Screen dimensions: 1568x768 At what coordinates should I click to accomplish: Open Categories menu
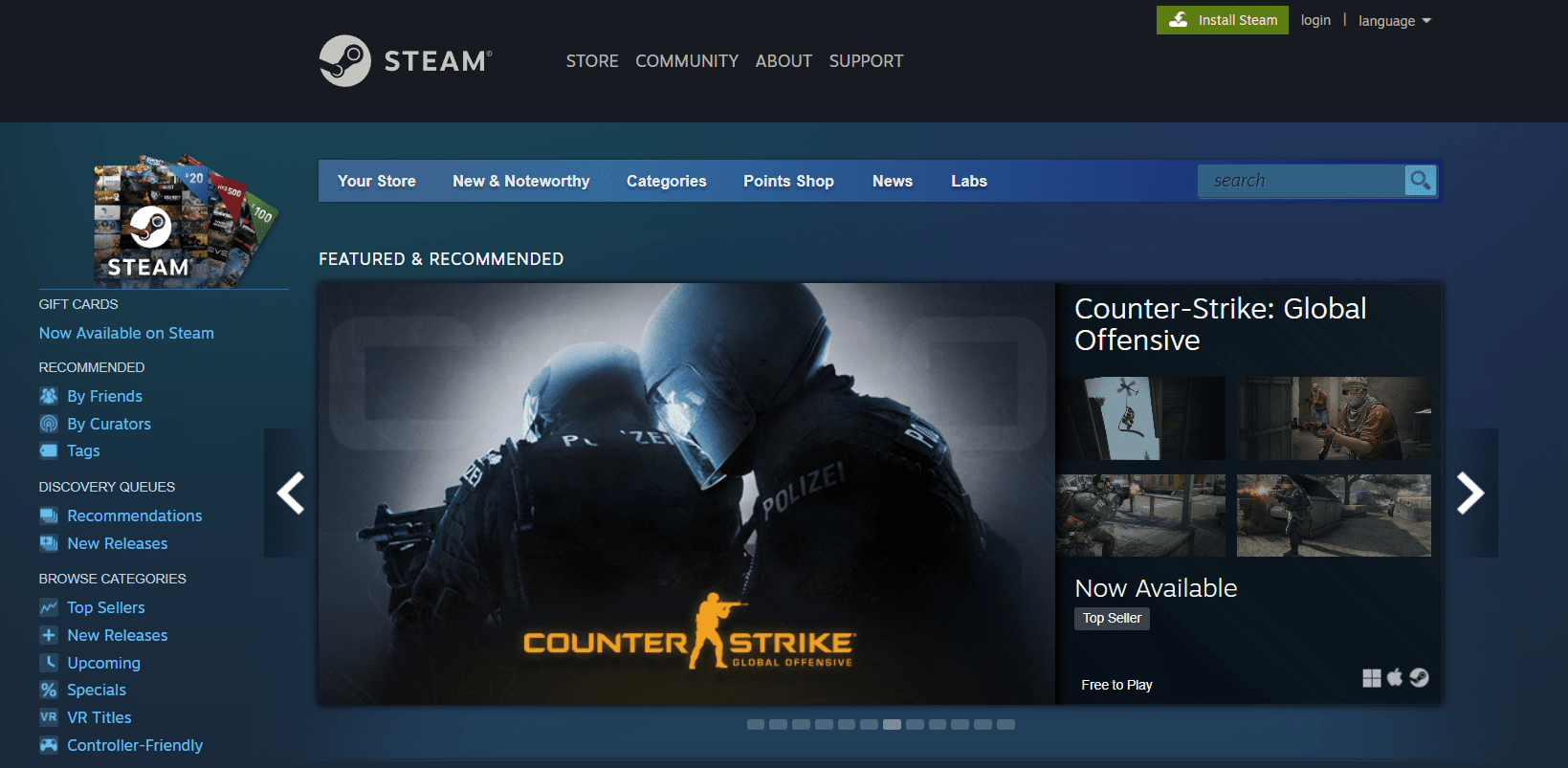(667, 181)
